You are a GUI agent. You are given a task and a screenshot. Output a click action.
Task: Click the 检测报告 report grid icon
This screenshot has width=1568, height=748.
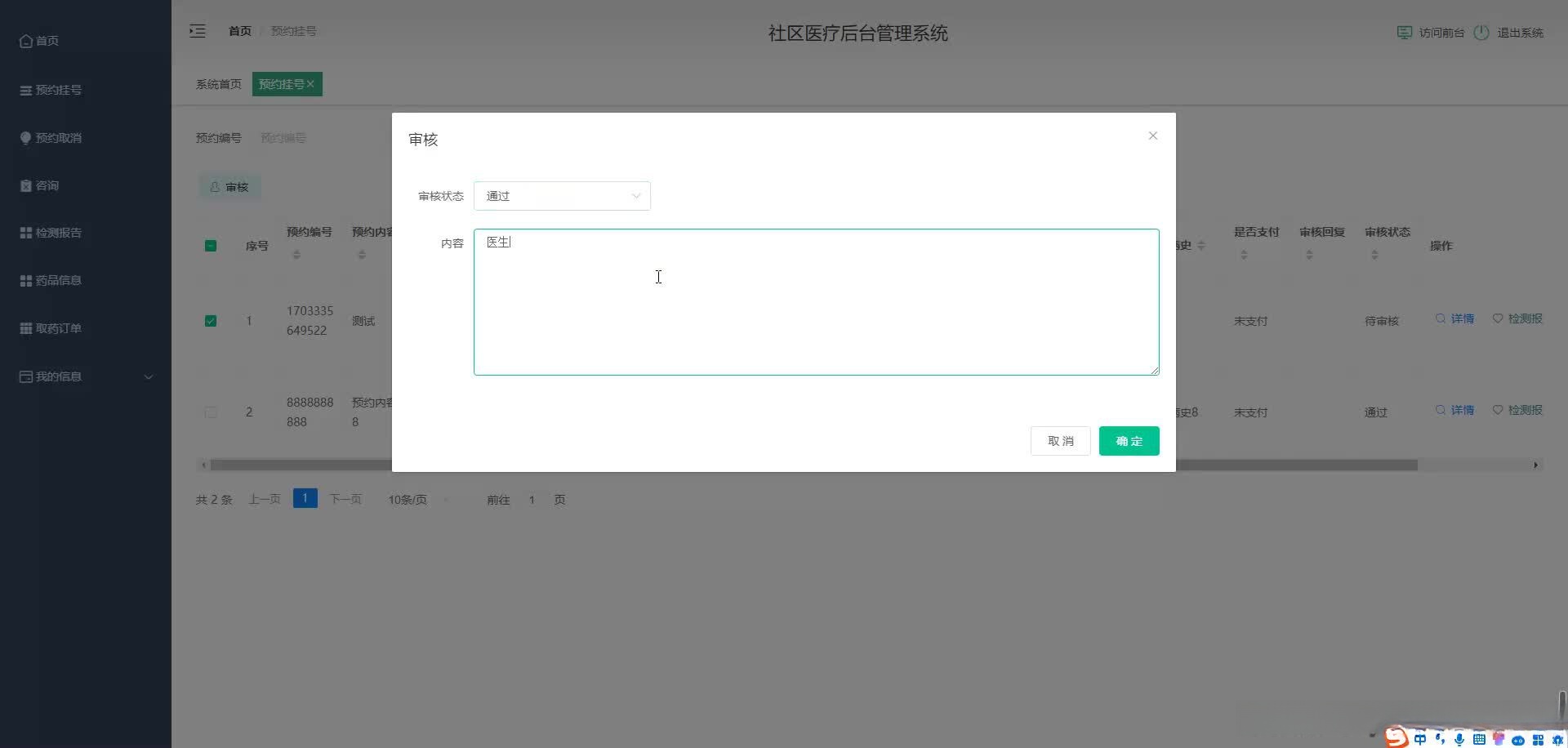[27, 232]
